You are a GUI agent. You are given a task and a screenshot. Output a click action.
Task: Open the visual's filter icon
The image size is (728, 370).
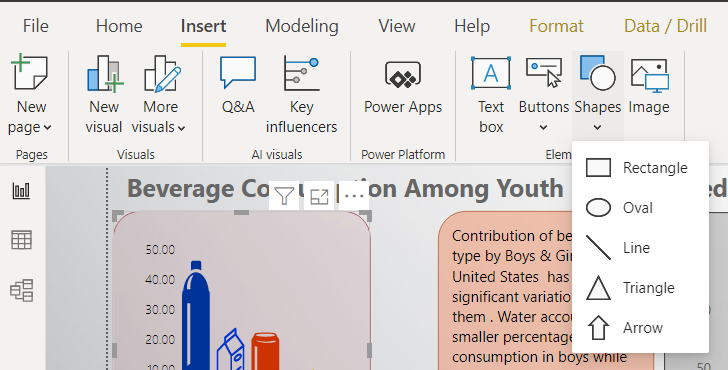[284, 196]
